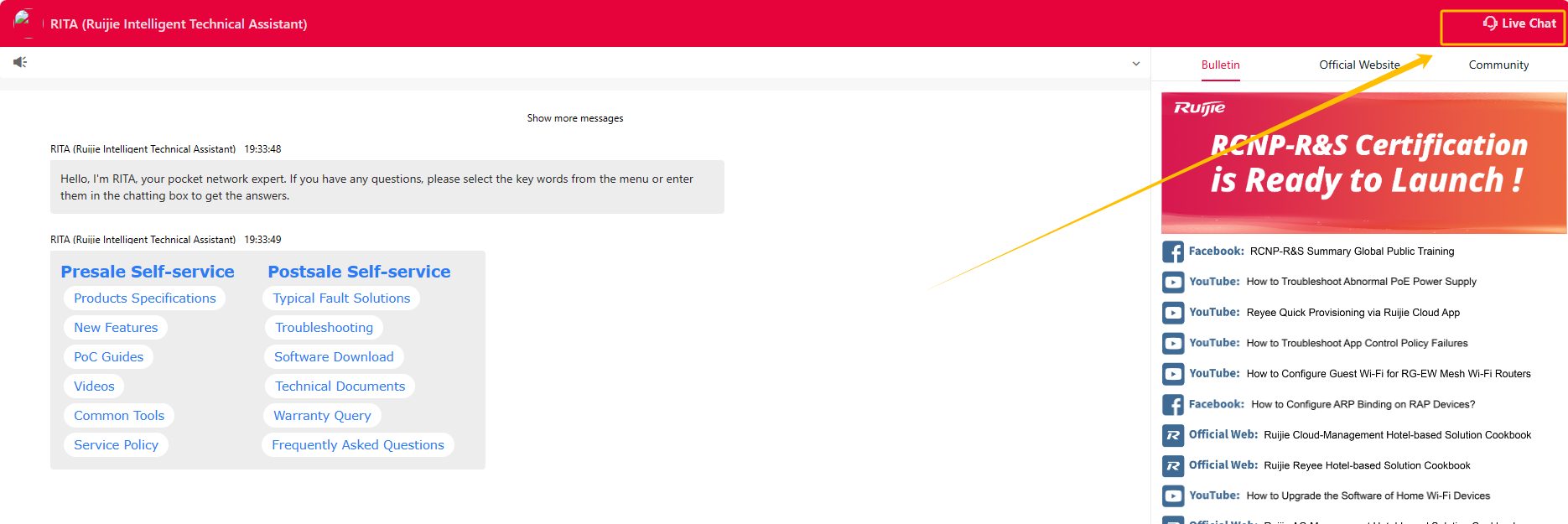Click the RITA avatar logo in header
1568x524 pixels.
pos(24,23)
